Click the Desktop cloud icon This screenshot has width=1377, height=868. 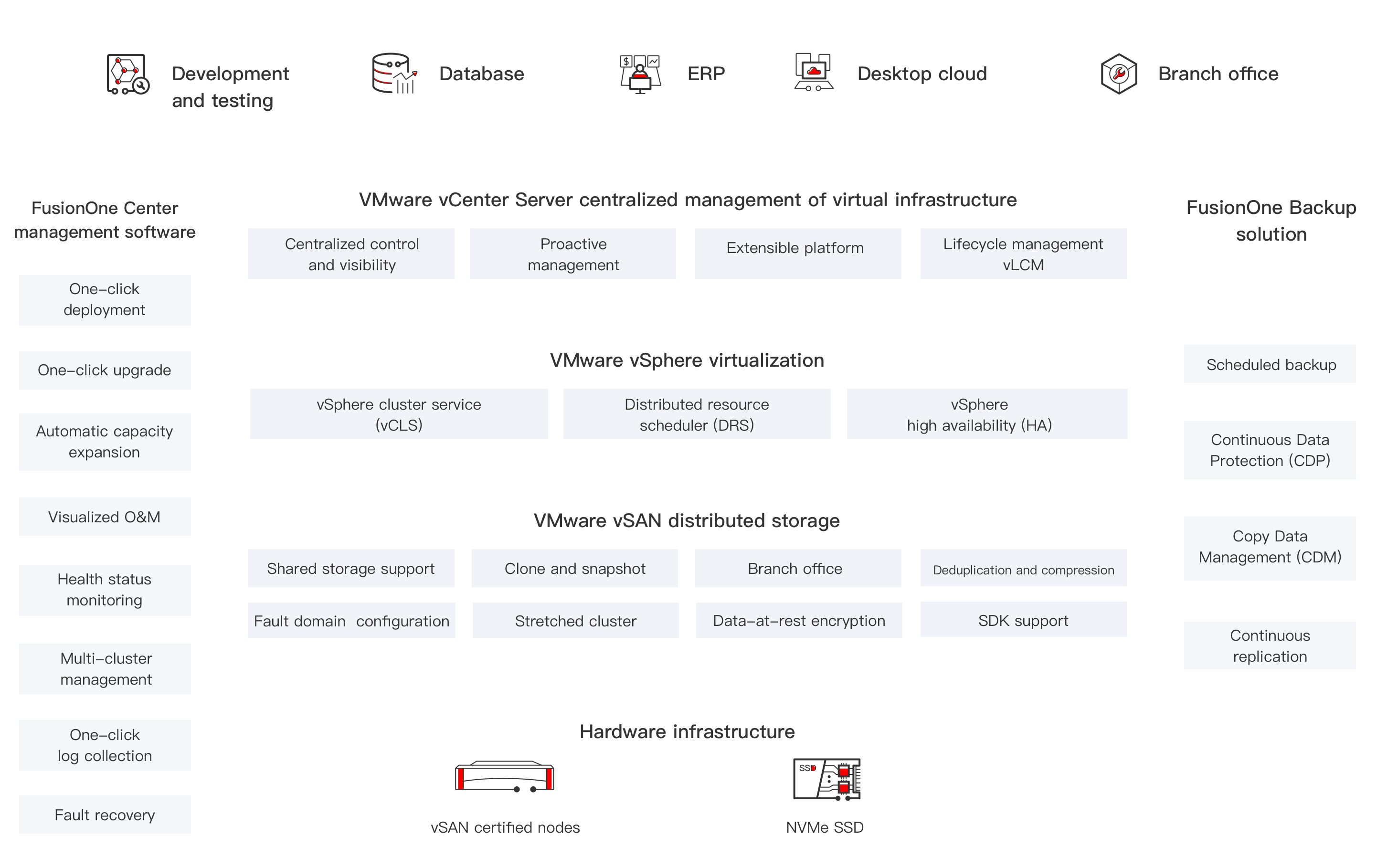click(814, 72)
